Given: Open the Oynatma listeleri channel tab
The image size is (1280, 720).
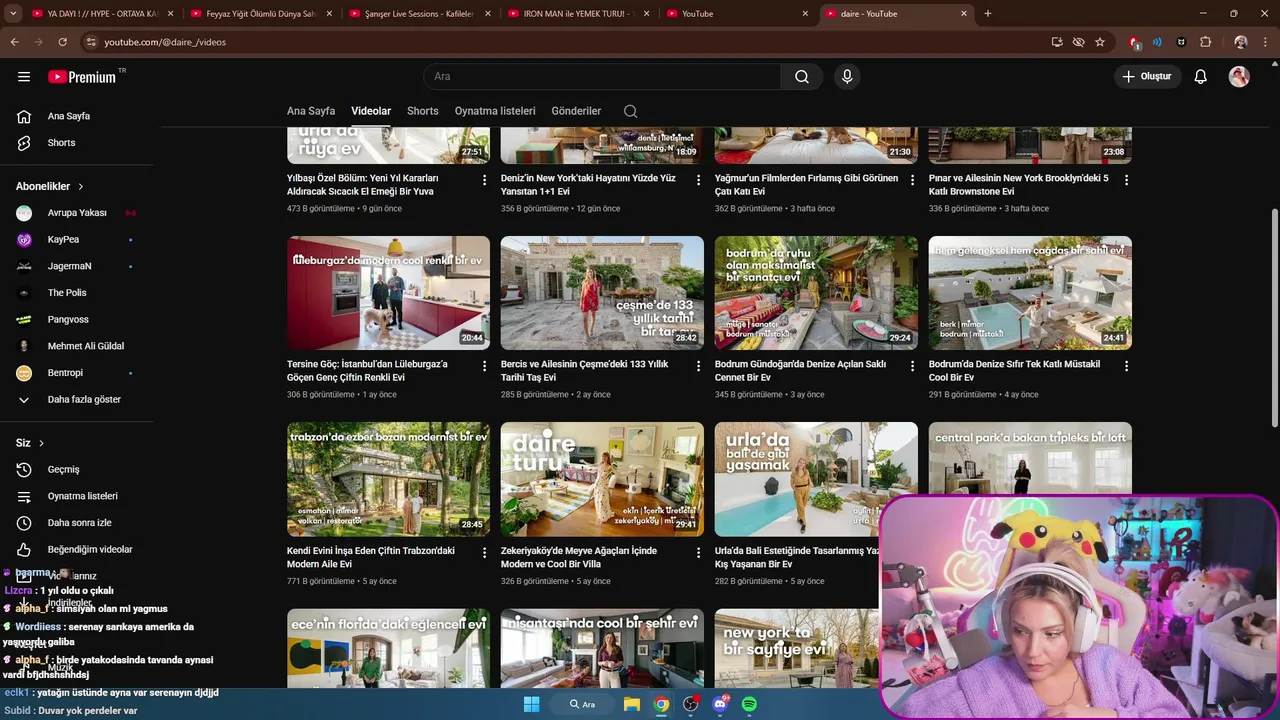Looking at the screenshot, I should point(495,111).
